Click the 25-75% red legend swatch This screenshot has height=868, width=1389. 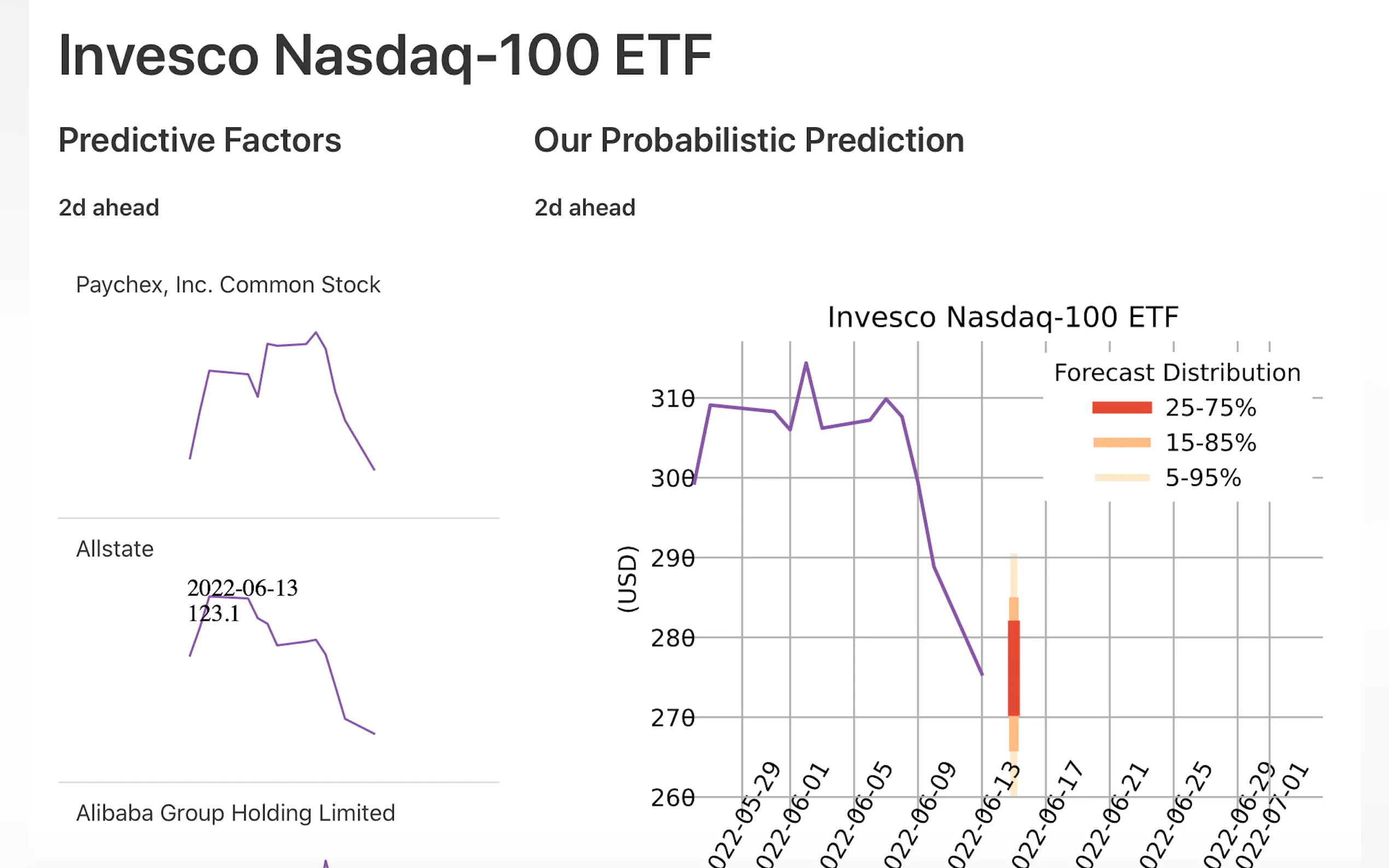click(x=1122, y=408)
